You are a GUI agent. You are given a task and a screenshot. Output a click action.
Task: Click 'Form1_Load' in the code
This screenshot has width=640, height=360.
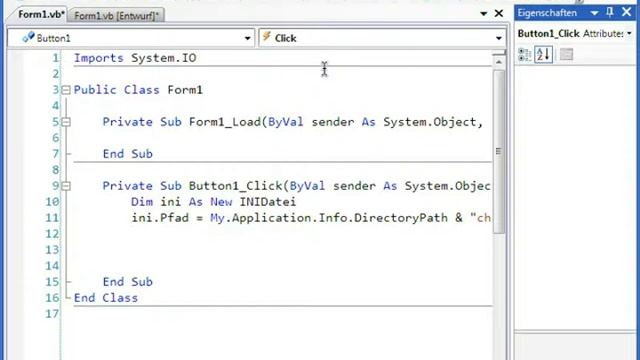(225, 122)
